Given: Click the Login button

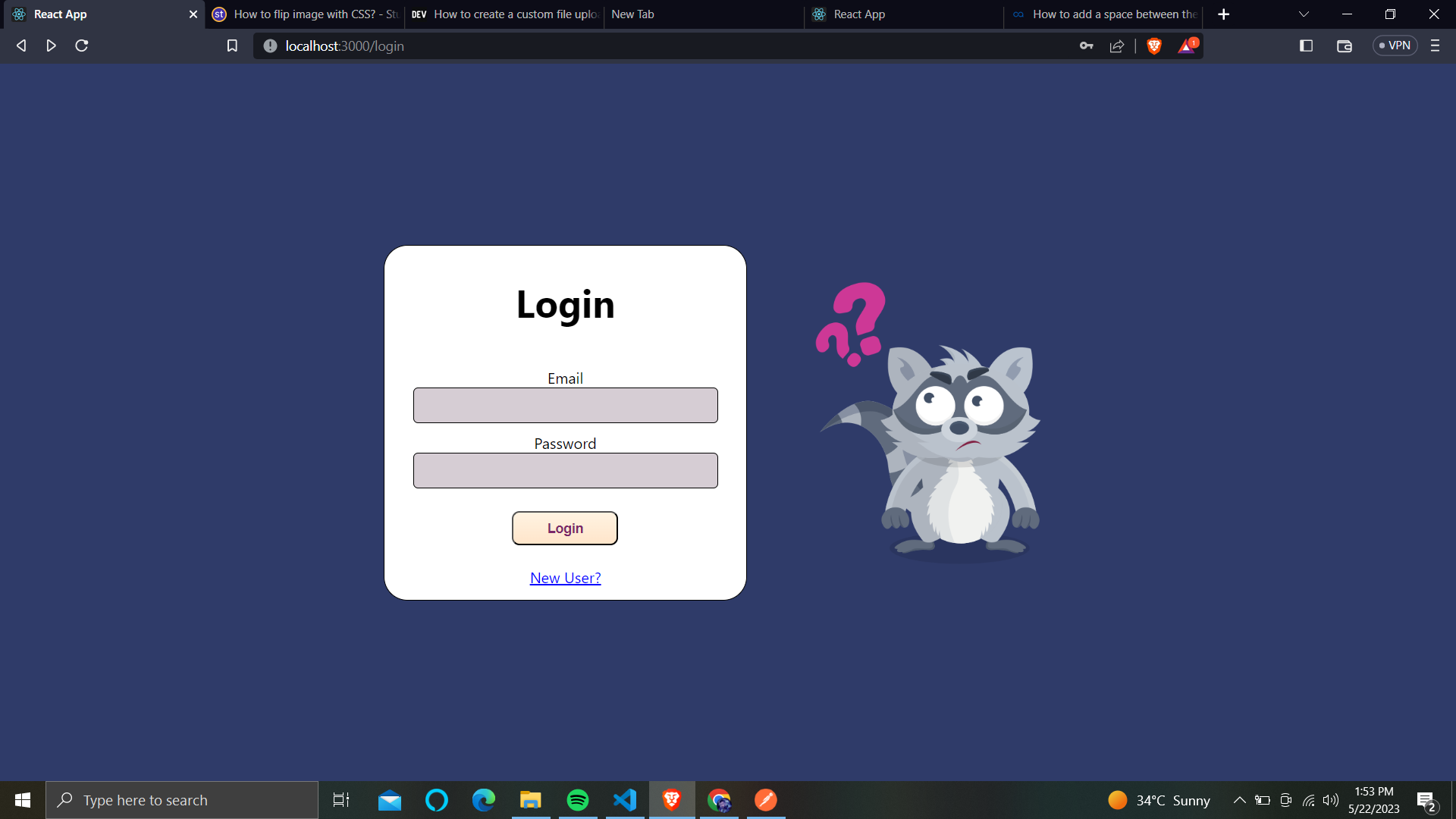Looking at the screenshot, I should tap(564, 528).
